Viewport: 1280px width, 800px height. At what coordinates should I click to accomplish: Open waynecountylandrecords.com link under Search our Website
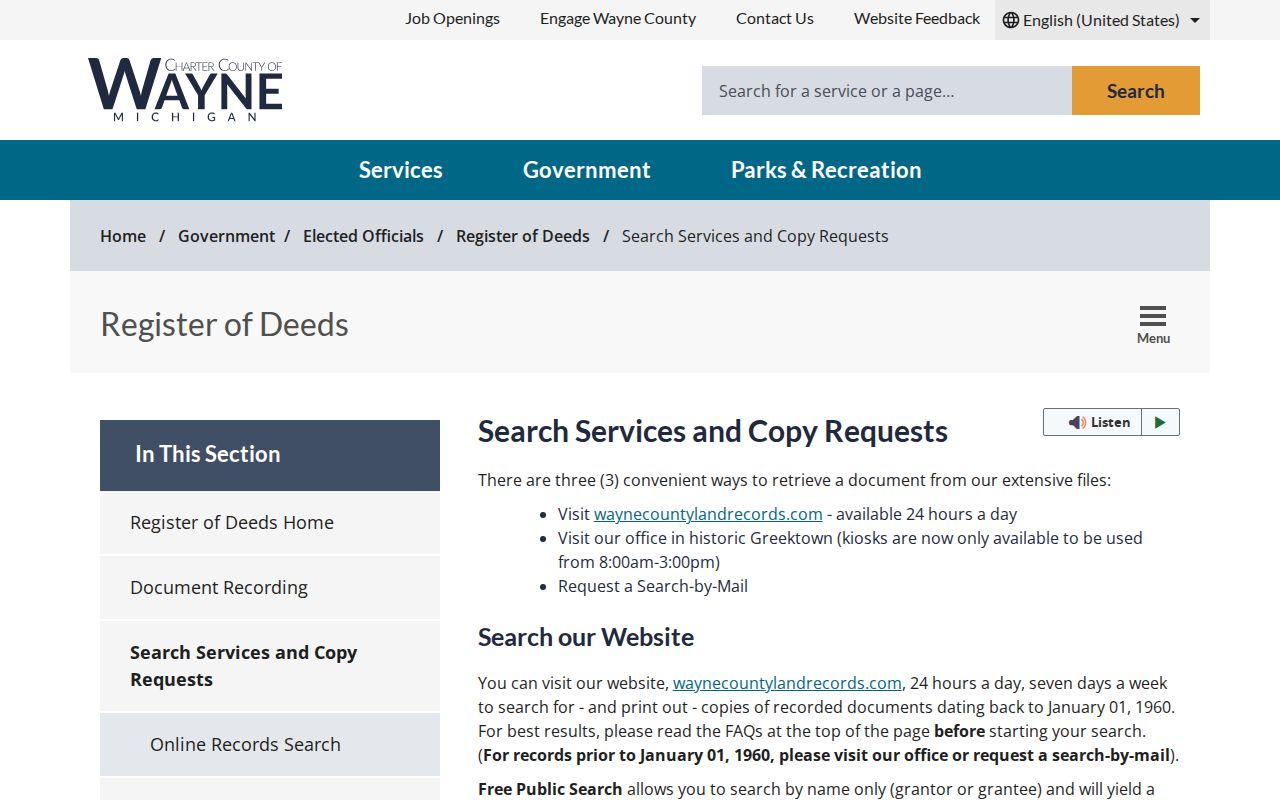[x=787, y=683]
